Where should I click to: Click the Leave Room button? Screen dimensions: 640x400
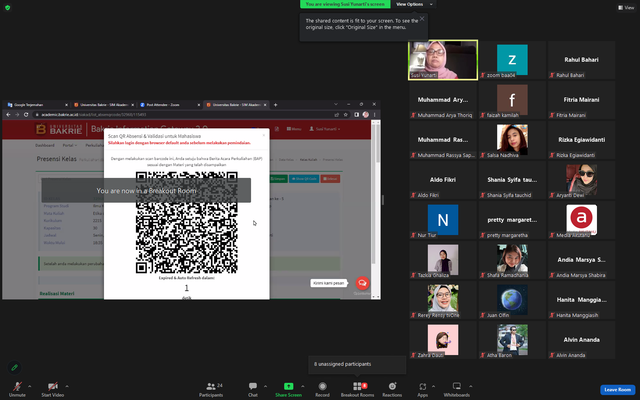pyautogui.click(x=618, y=389)
